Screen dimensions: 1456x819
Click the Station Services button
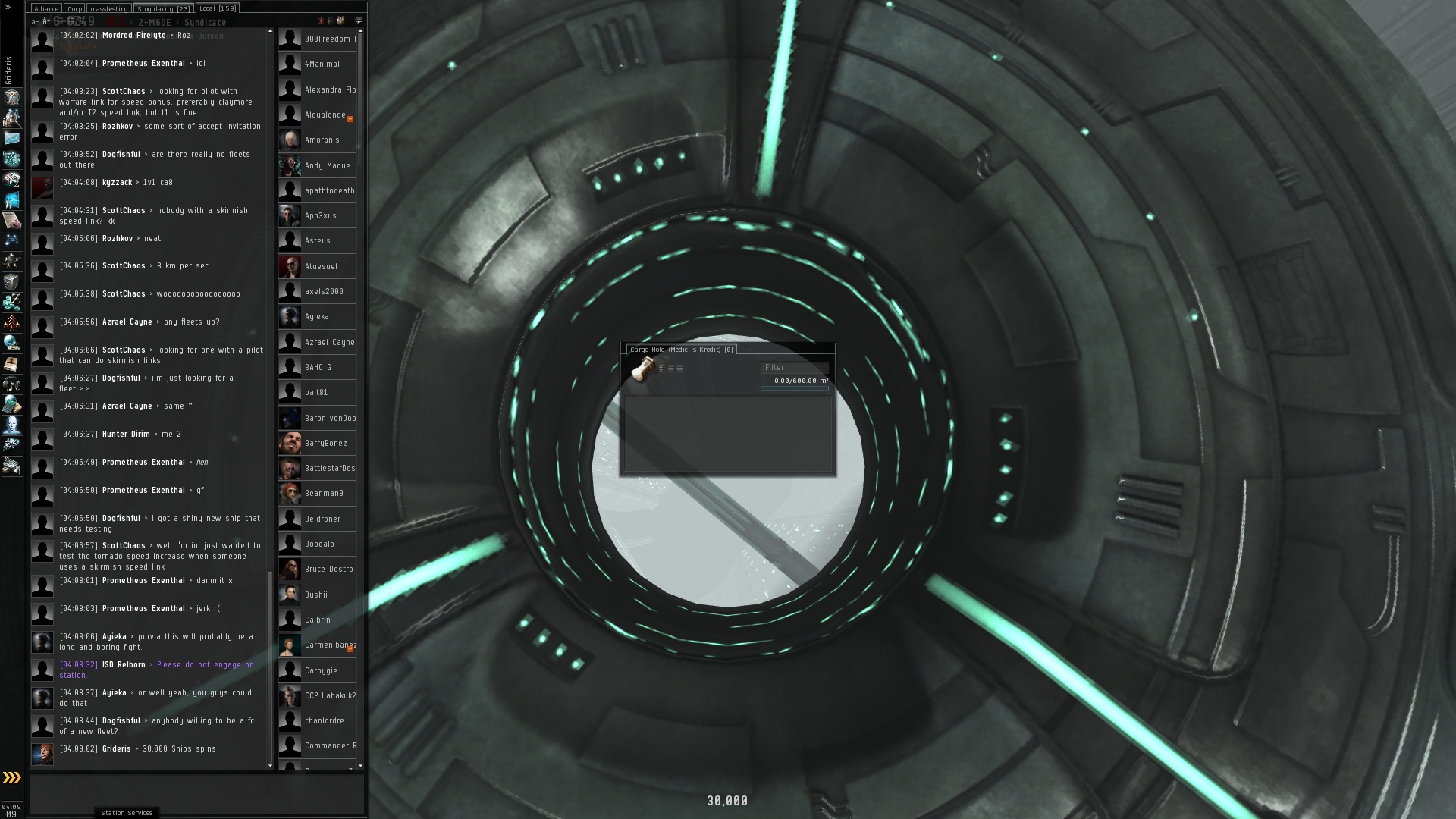click(127, 812)
